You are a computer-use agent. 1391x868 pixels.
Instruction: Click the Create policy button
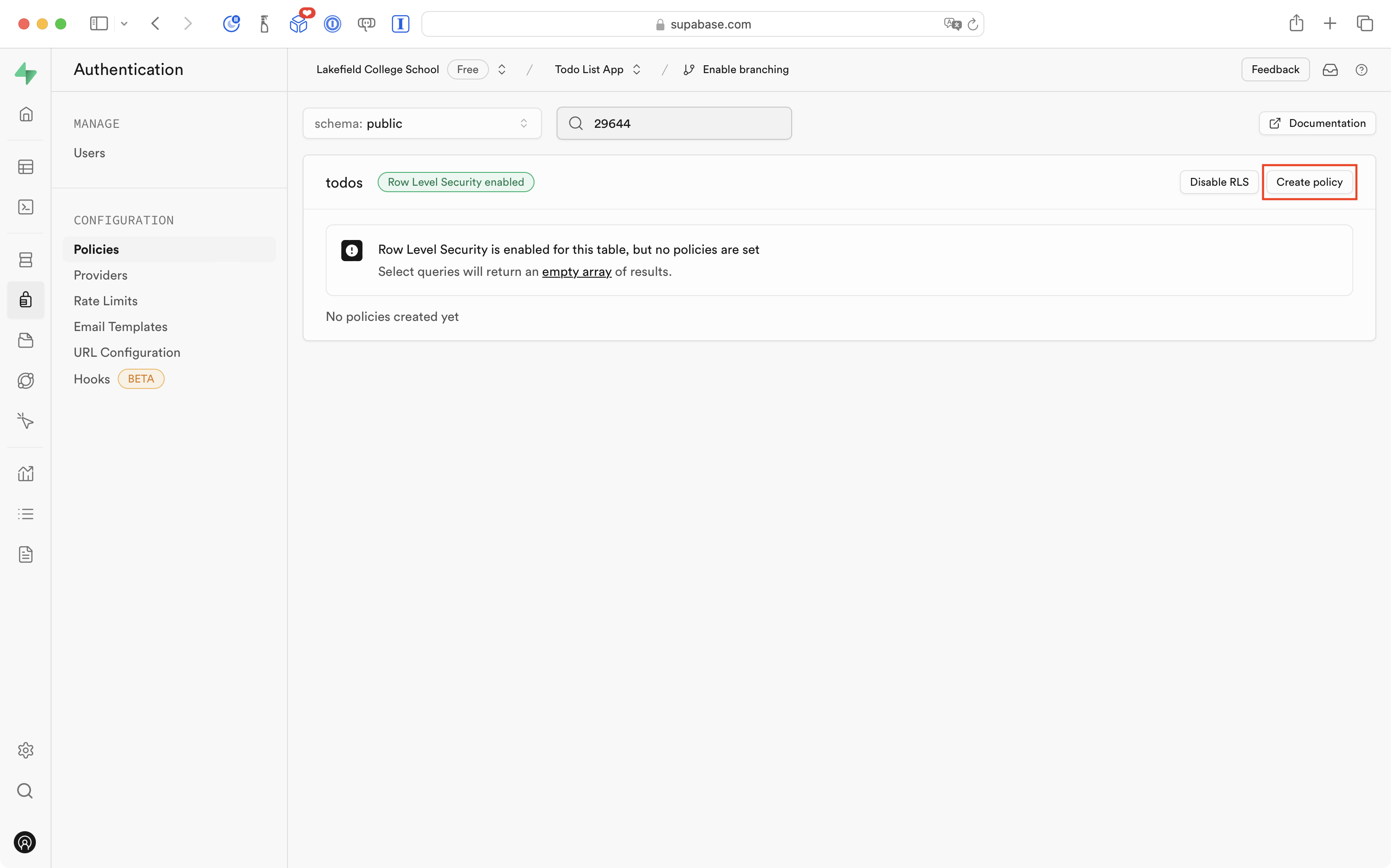[1310, 182]
